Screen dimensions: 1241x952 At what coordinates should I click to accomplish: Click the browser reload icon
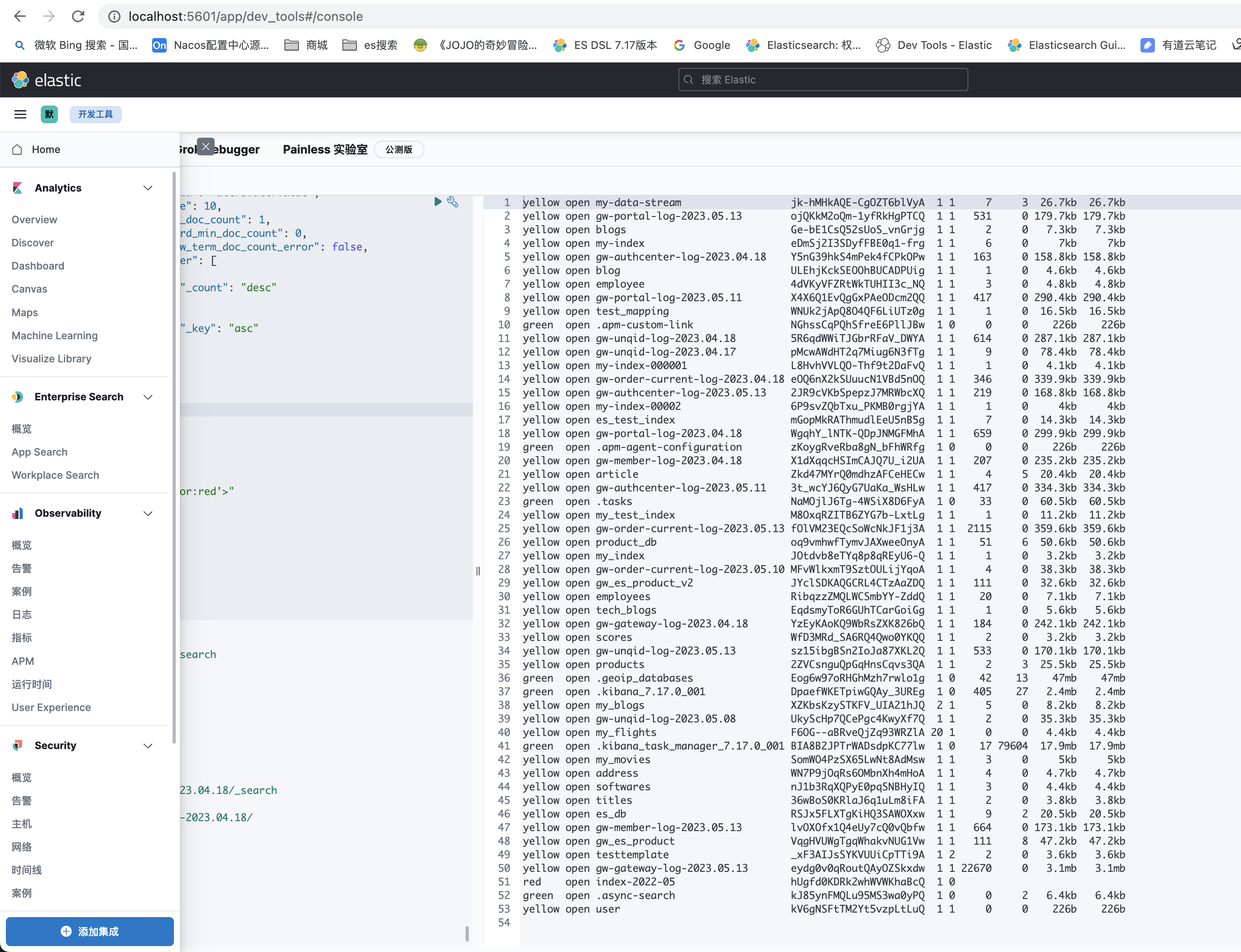78,16
